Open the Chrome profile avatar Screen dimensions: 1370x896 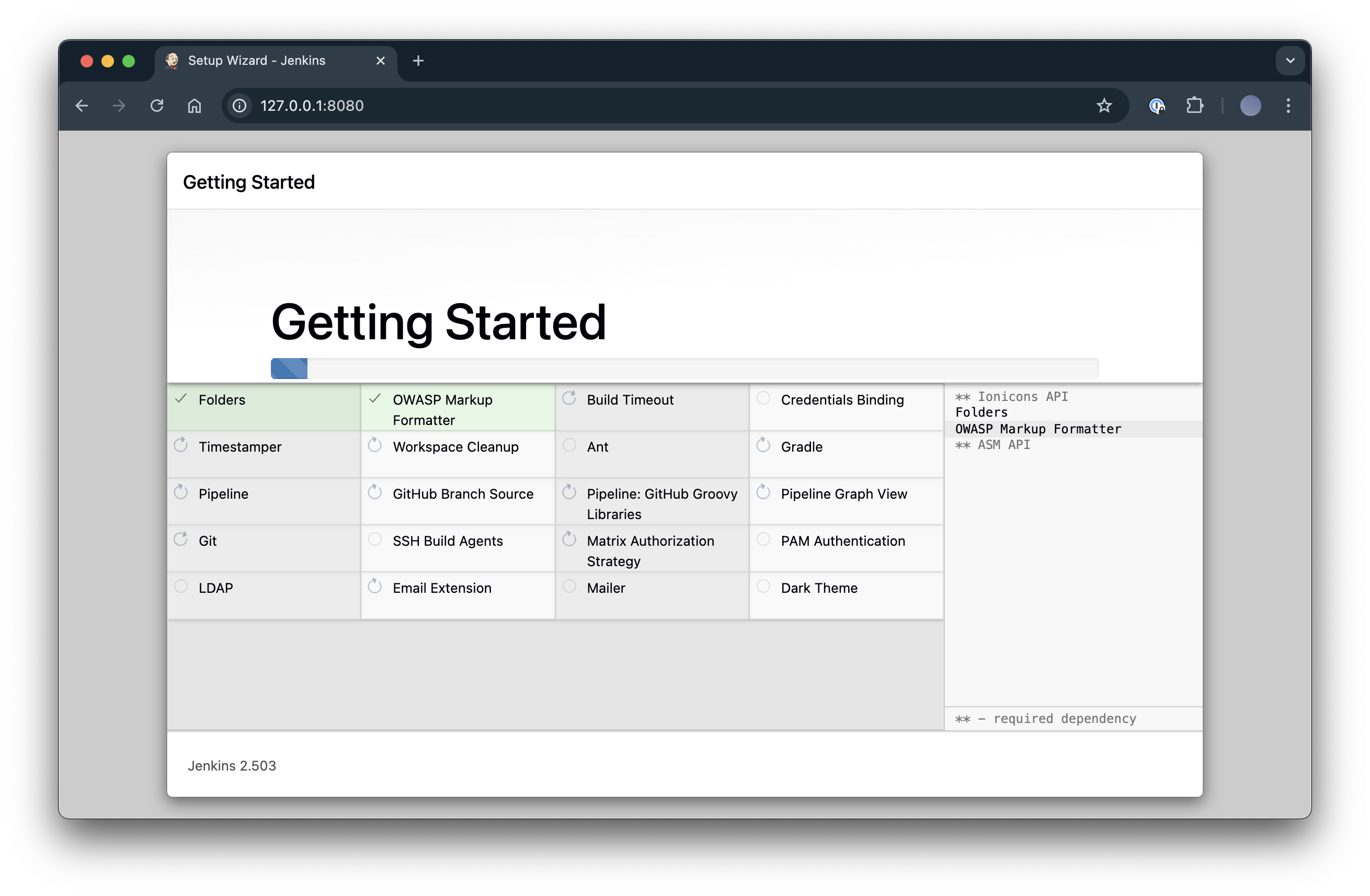point(1250,106)
